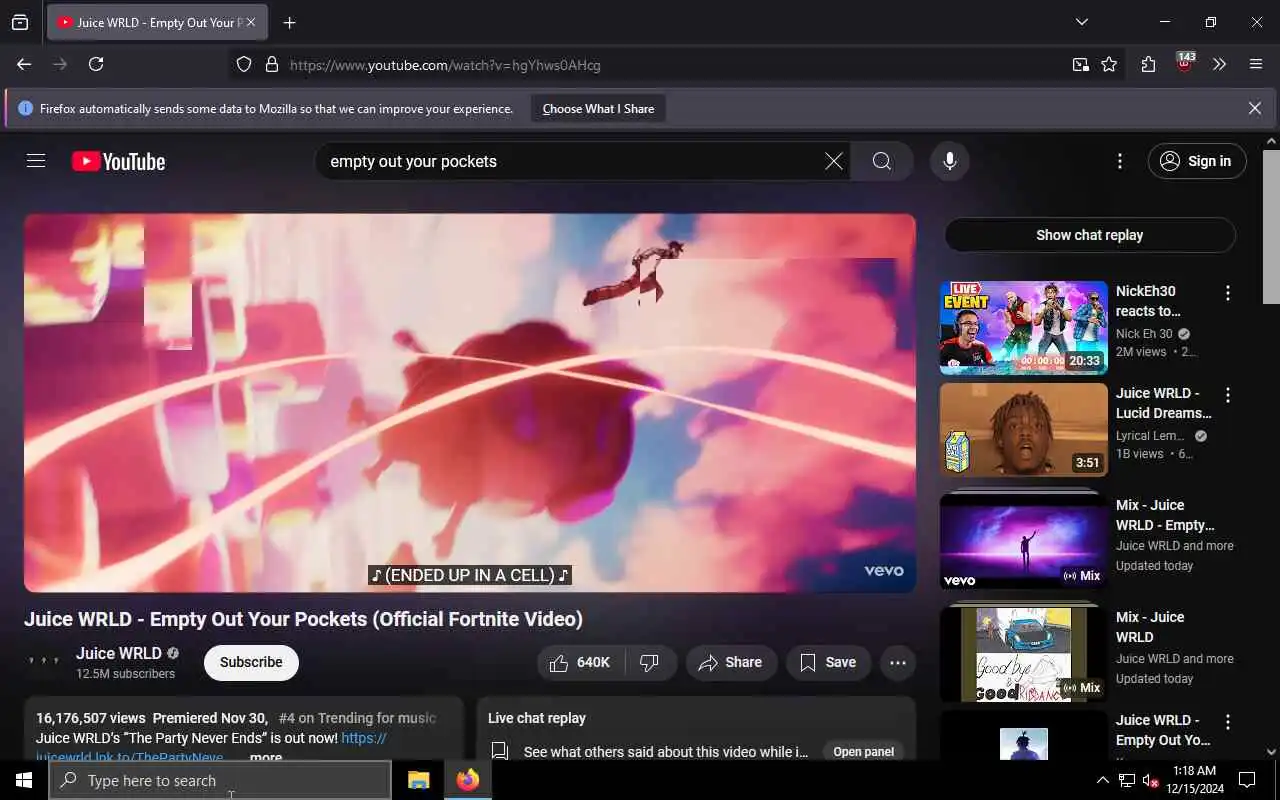Subscribe to Juice WRLD channel
Screen dimensions: 1280x800
(251, 662)
